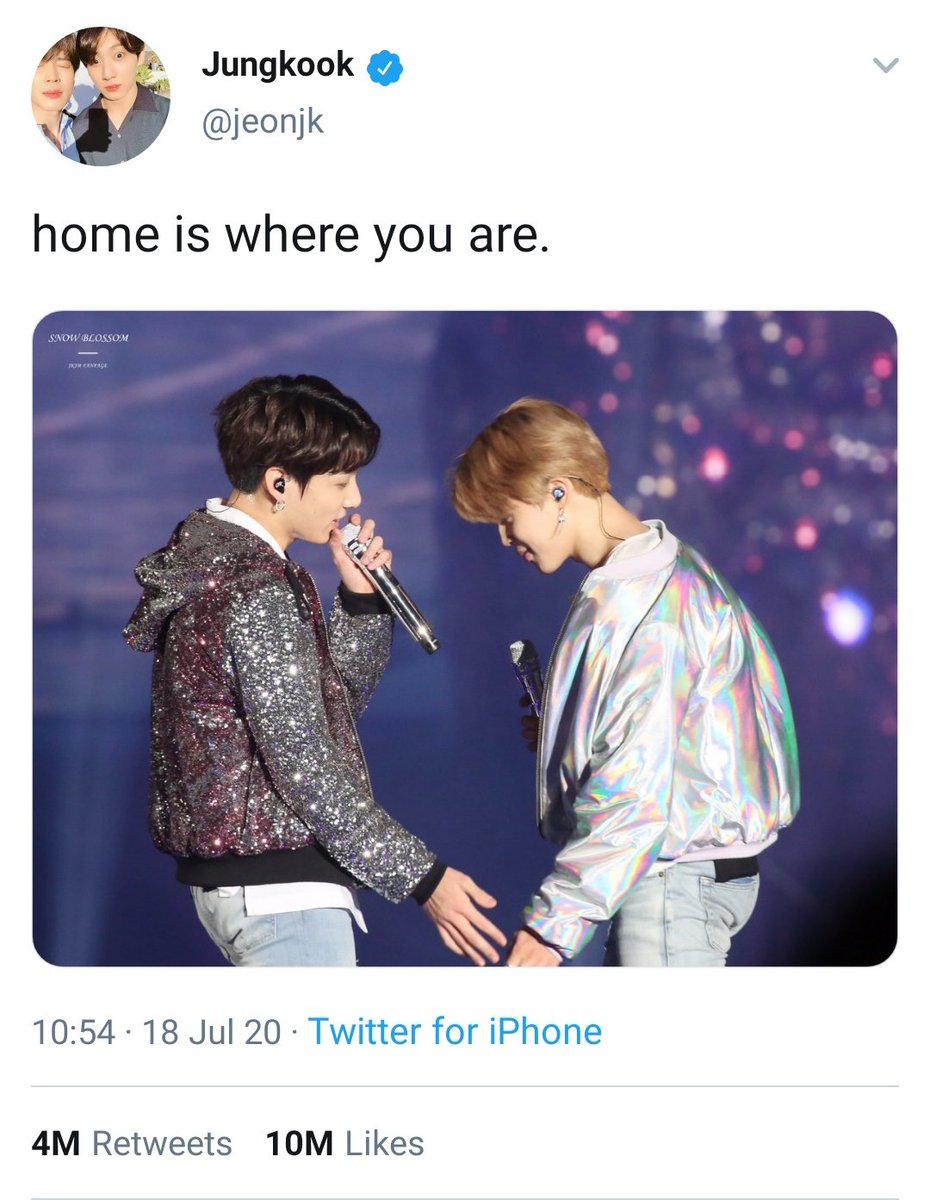Click the 18 Jul 20 date
Viewport: 930px width, 1200px height.
coord(212,1031)
